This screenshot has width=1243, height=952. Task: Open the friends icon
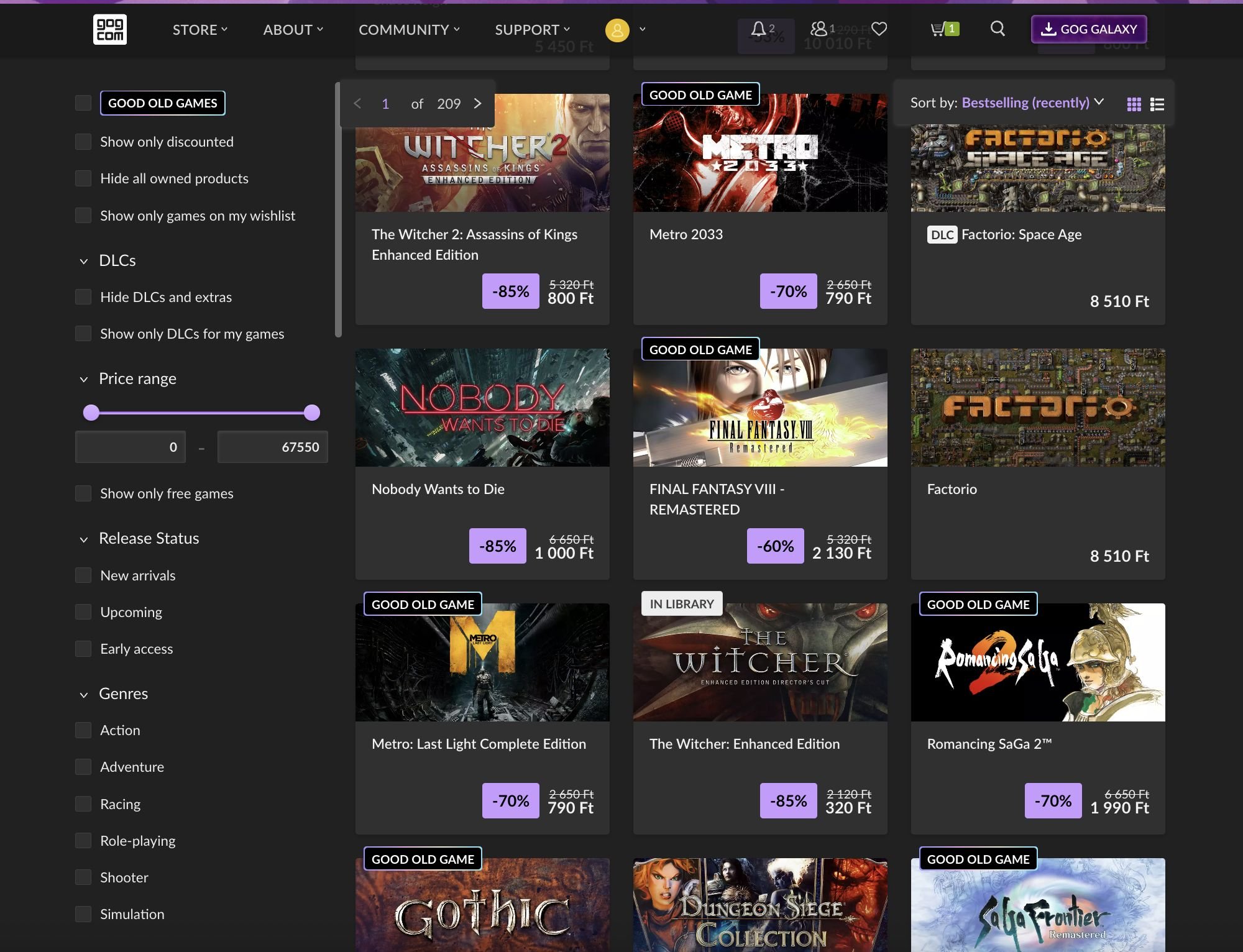click(x=819, y=29)
